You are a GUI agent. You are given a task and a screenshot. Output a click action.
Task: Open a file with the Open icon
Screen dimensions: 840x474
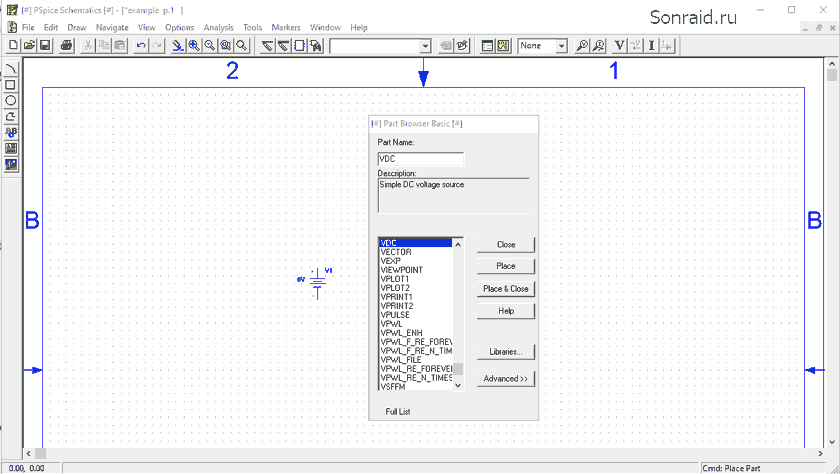pos(29,46)
